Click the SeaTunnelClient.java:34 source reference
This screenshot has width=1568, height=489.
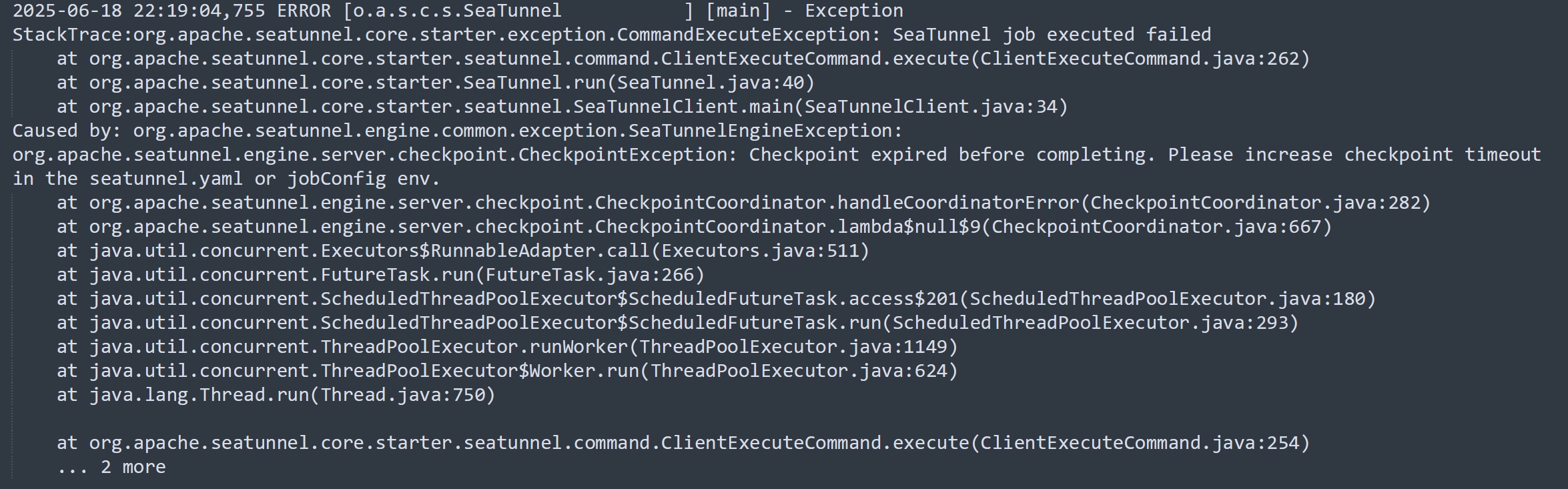[x=931, y=107]
